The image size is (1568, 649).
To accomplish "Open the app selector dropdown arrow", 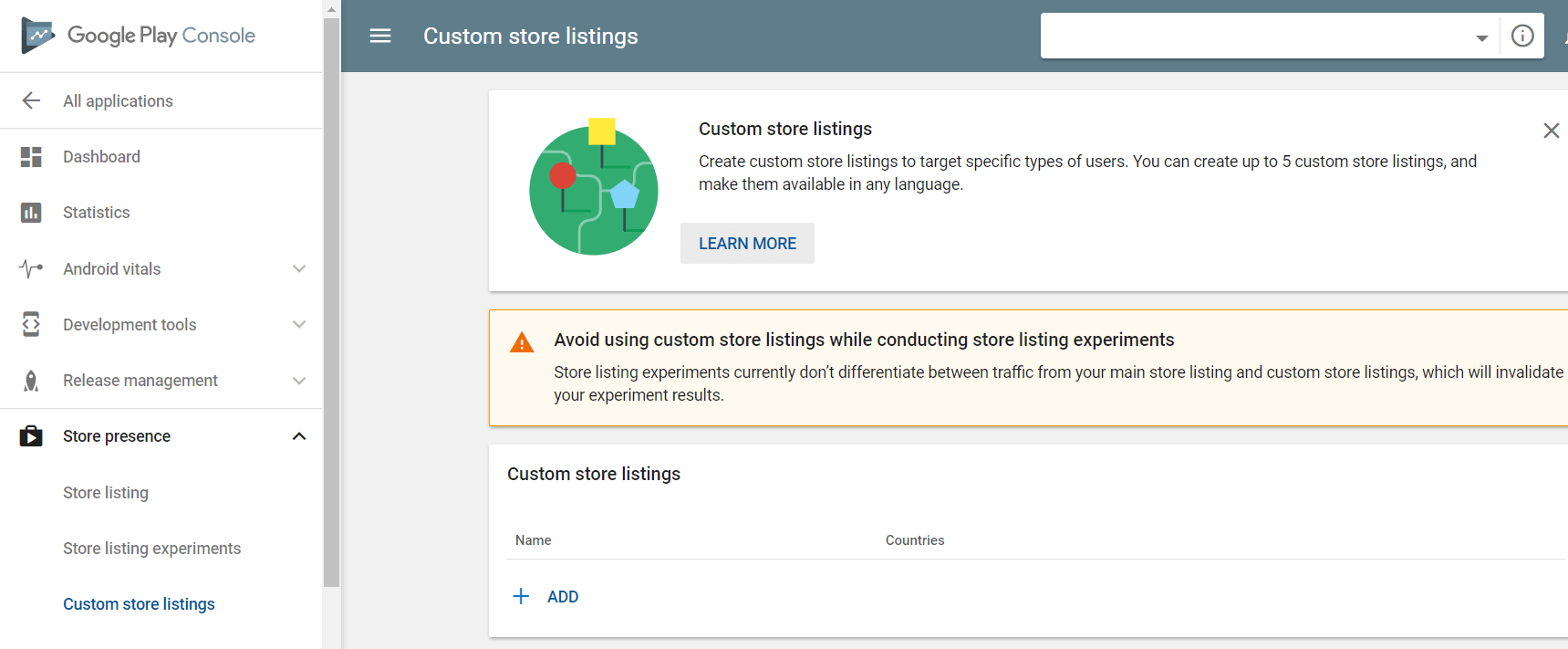I will [1481, 37].
